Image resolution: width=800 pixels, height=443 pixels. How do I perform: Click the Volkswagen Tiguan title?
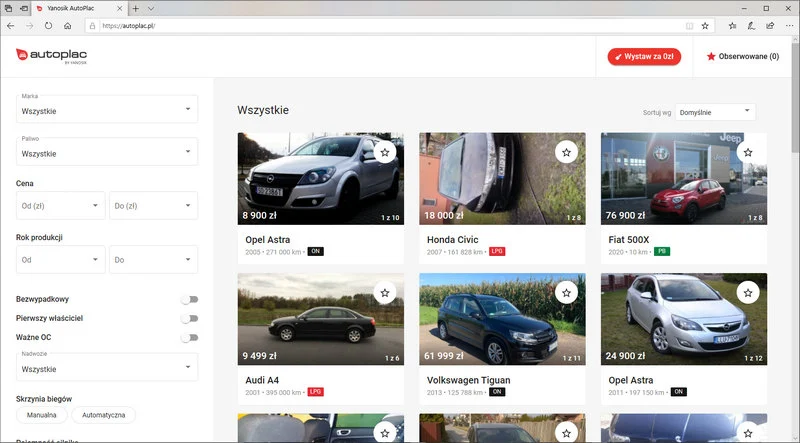pyautogui.click(x=468, y=380)
